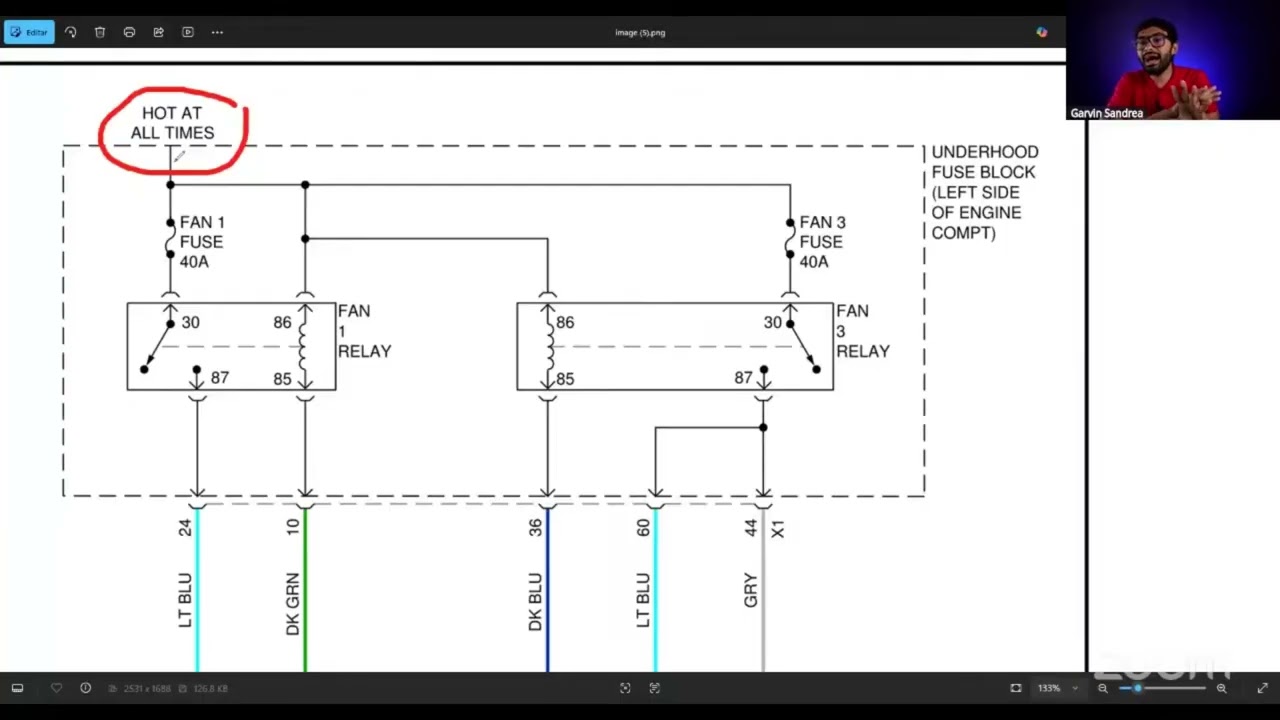
Task: Open the Editar image editor
Action: pos(29,32)
